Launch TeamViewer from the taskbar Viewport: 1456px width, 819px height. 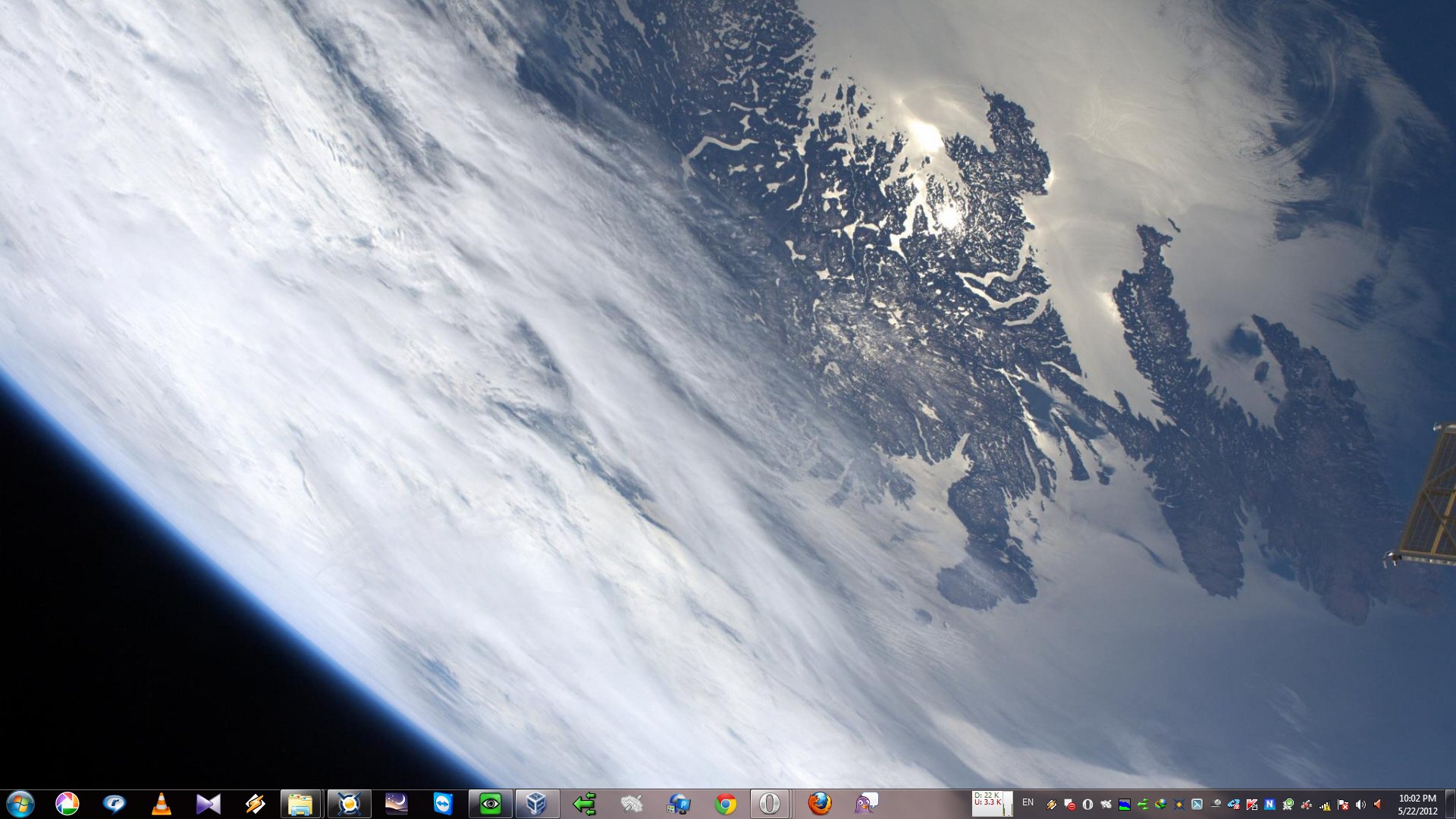tap(443, 804)
